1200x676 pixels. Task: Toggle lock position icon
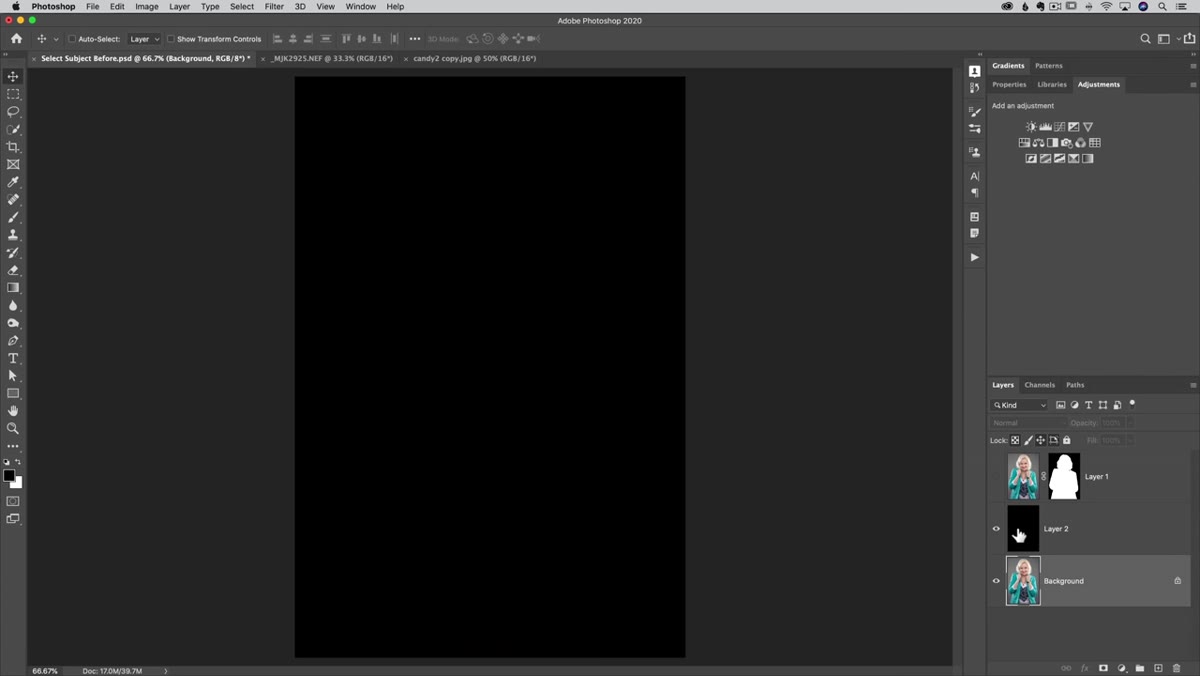click(x=1041, y=440)
